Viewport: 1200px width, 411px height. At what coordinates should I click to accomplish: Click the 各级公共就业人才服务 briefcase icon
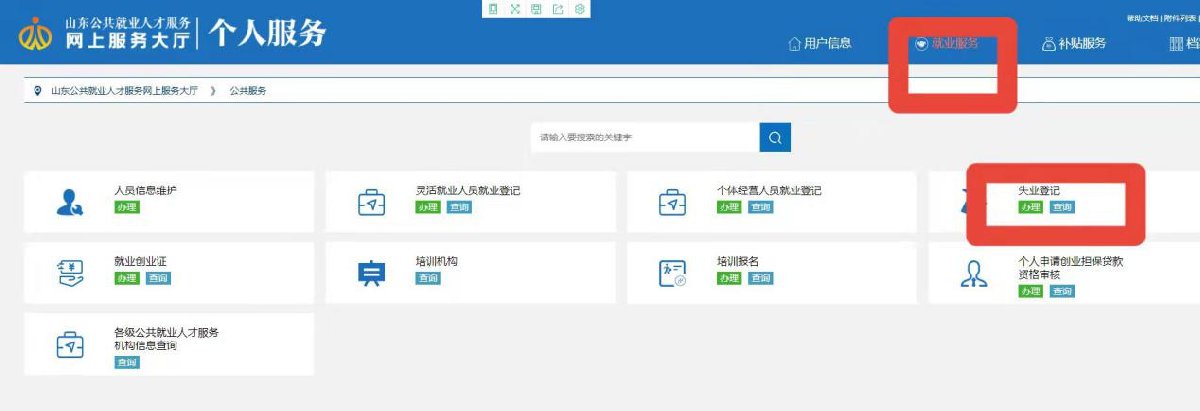click(70, 344)
